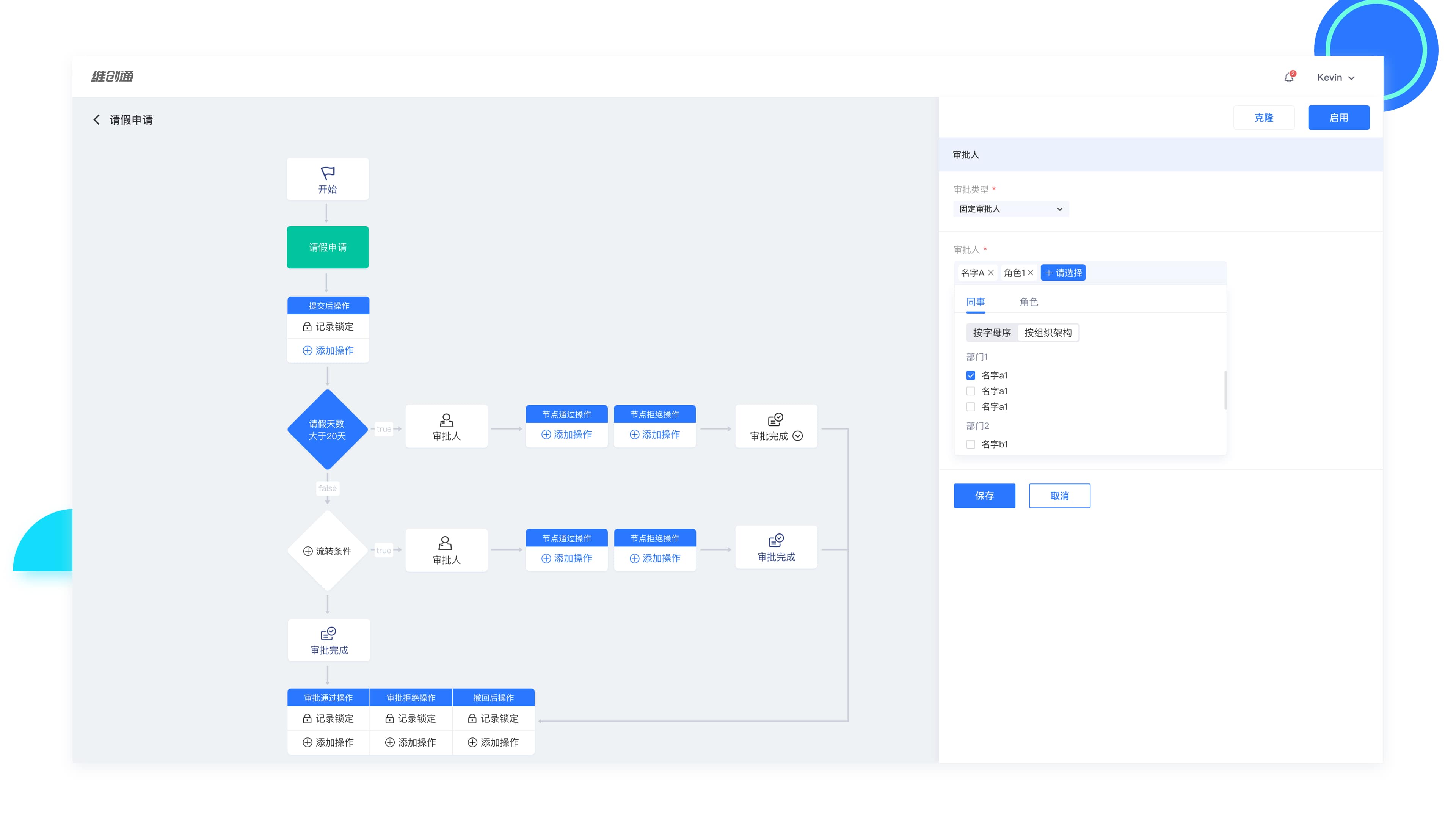Select the 按组织架构 sort option
Image resolution: width=1456 pixels, height=819 pixels.
point(1048,333)
